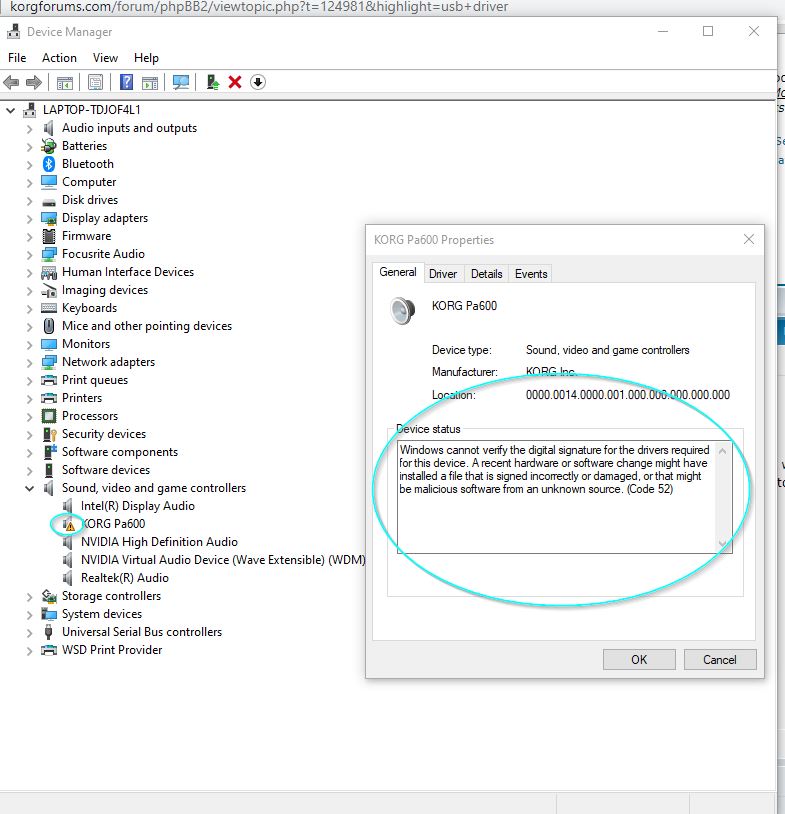Screen dimensions: 785x814
Task: Switch to the Driver tab
Action: click(443, 274)
